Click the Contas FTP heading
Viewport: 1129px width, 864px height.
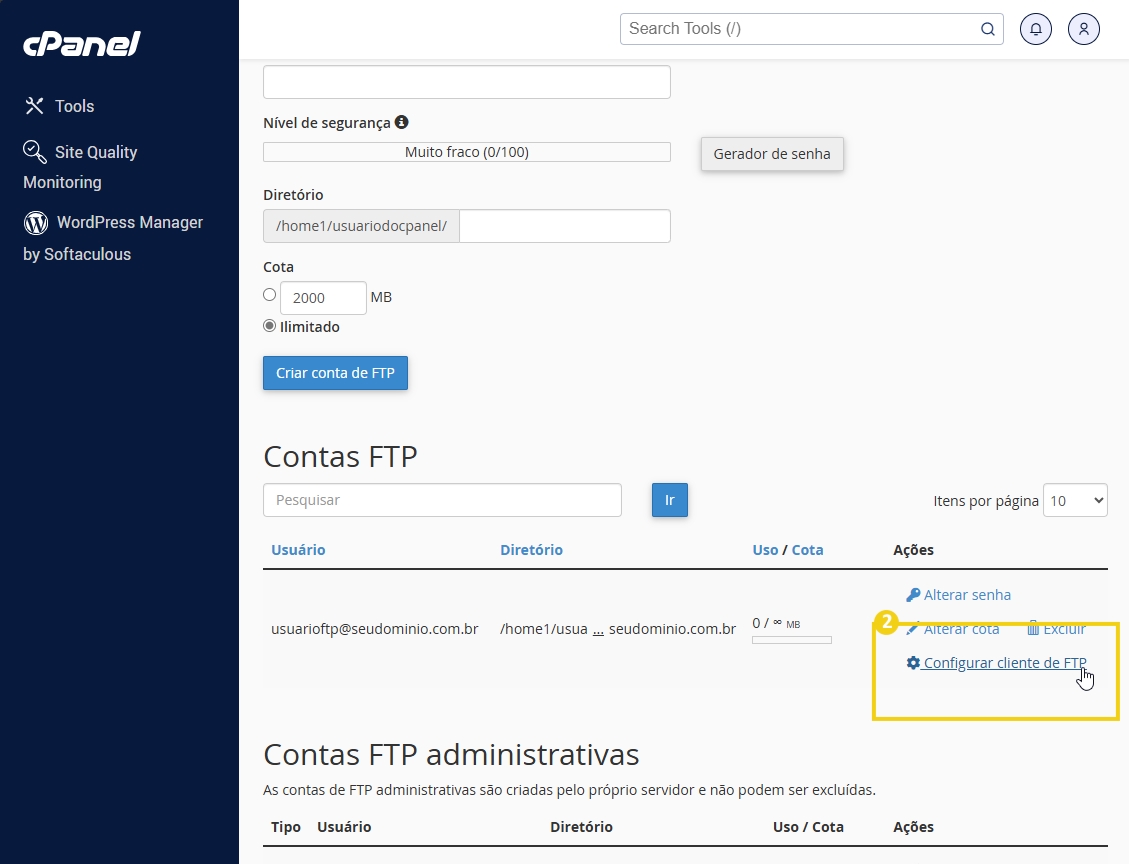pyautogui.click(x=341, y=456)
